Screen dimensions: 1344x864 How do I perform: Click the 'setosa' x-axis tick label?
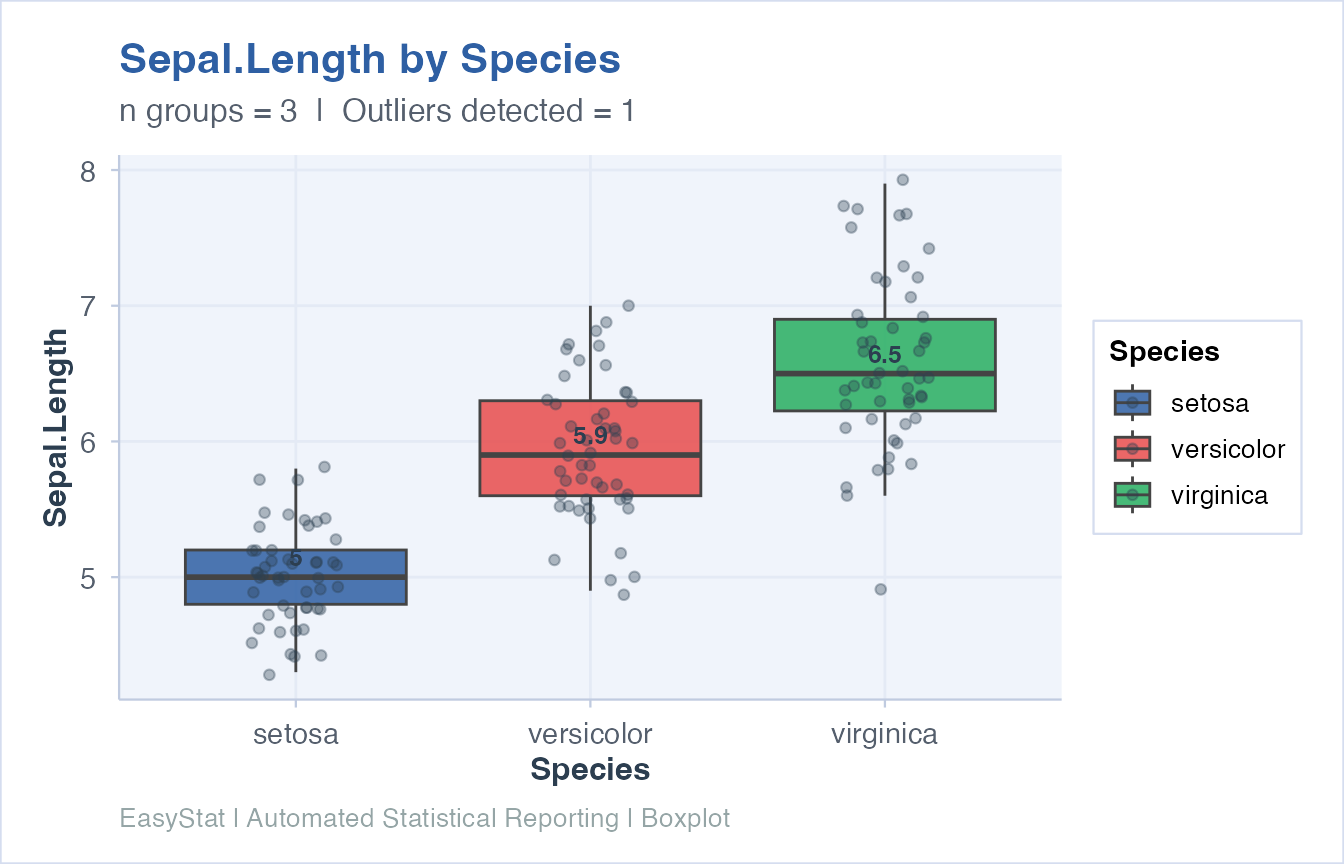tap(296, 735)
